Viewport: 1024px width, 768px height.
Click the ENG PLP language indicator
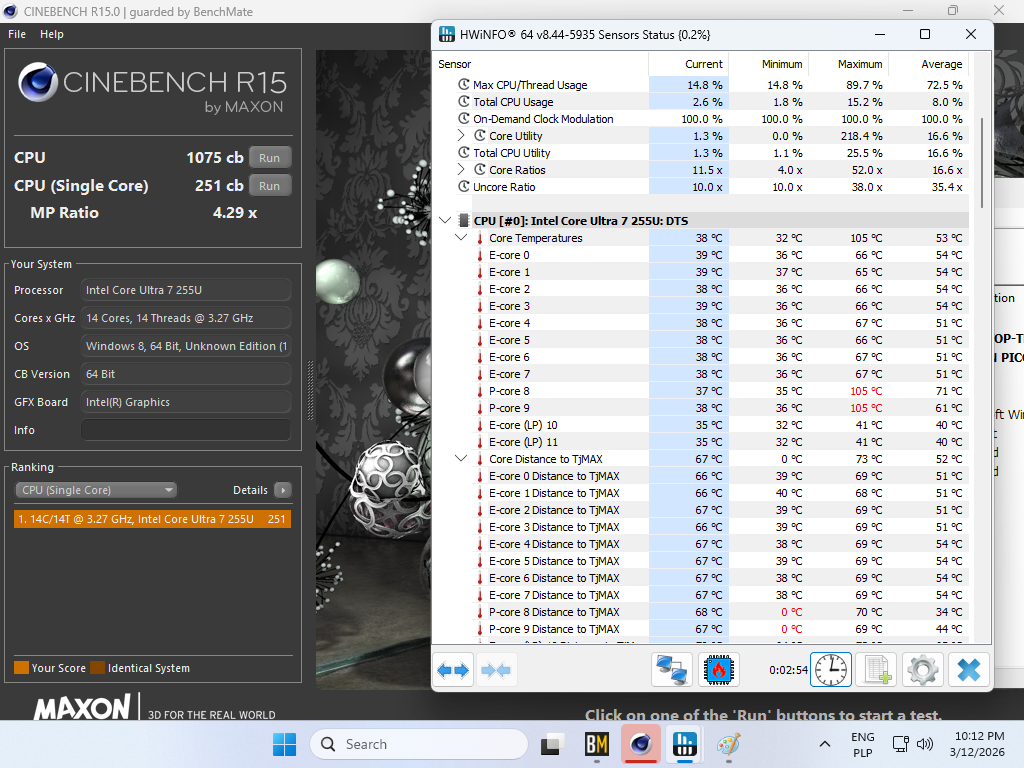click(863, 744)
